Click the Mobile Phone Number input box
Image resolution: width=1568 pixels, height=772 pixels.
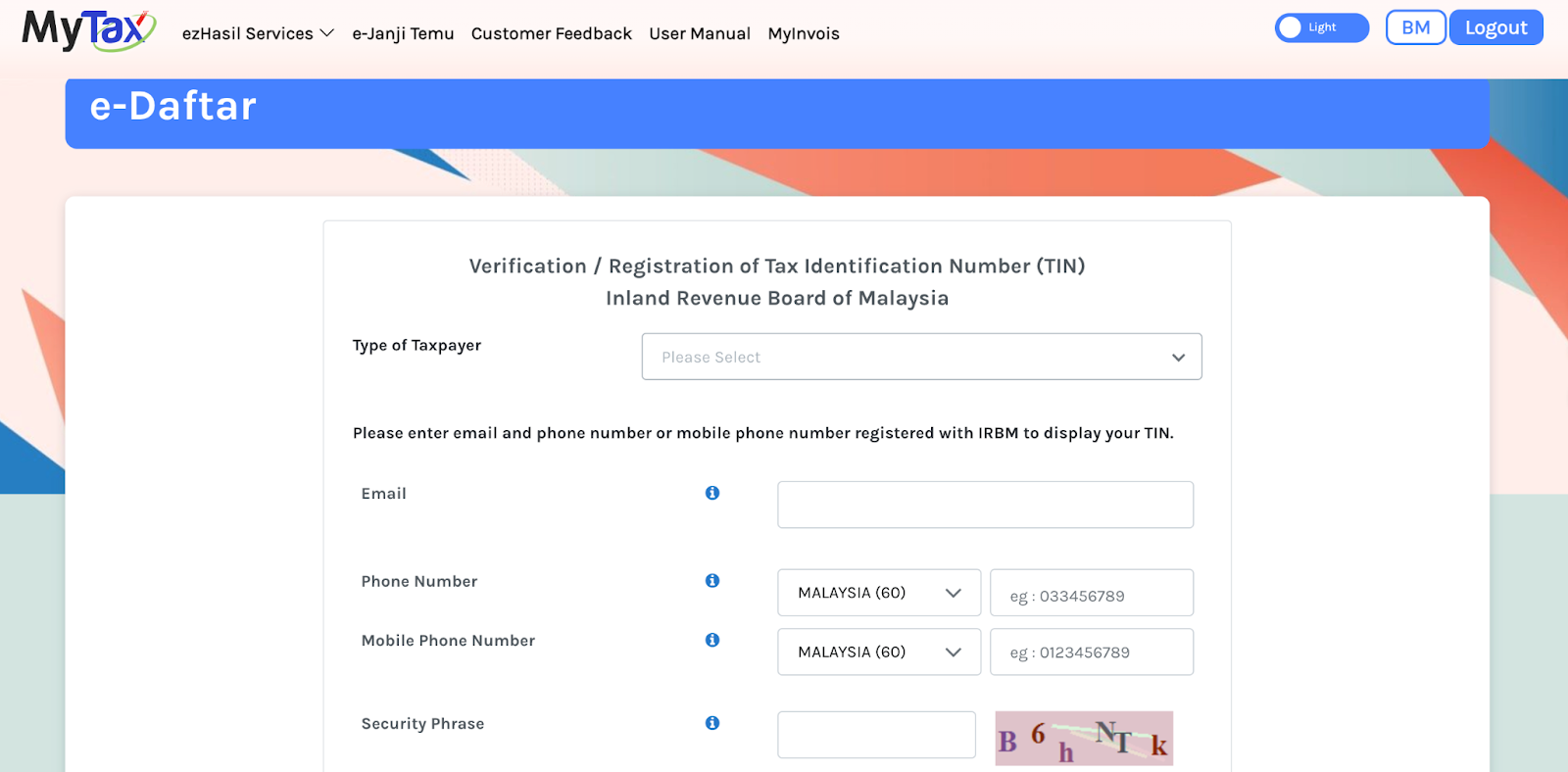1092,651
